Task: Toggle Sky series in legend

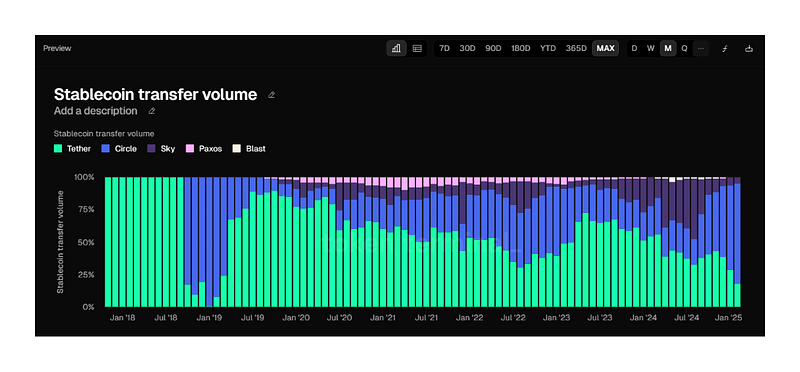Action: (161, 149)
